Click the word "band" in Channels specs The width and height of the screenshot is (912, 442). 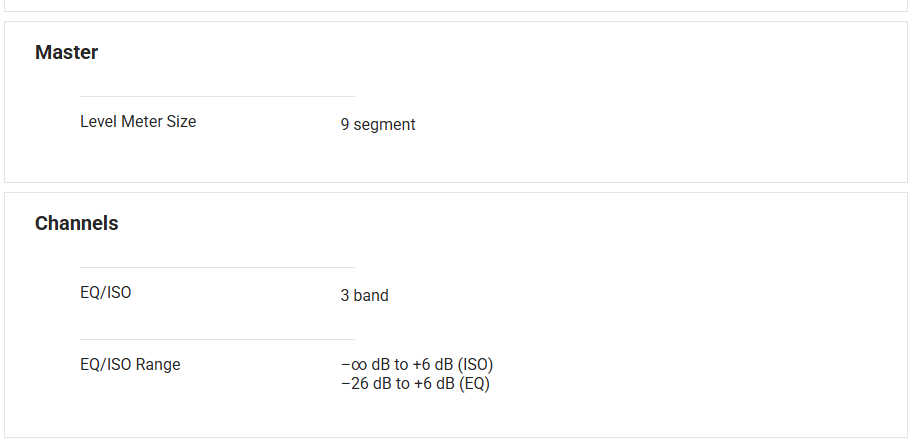370,296
